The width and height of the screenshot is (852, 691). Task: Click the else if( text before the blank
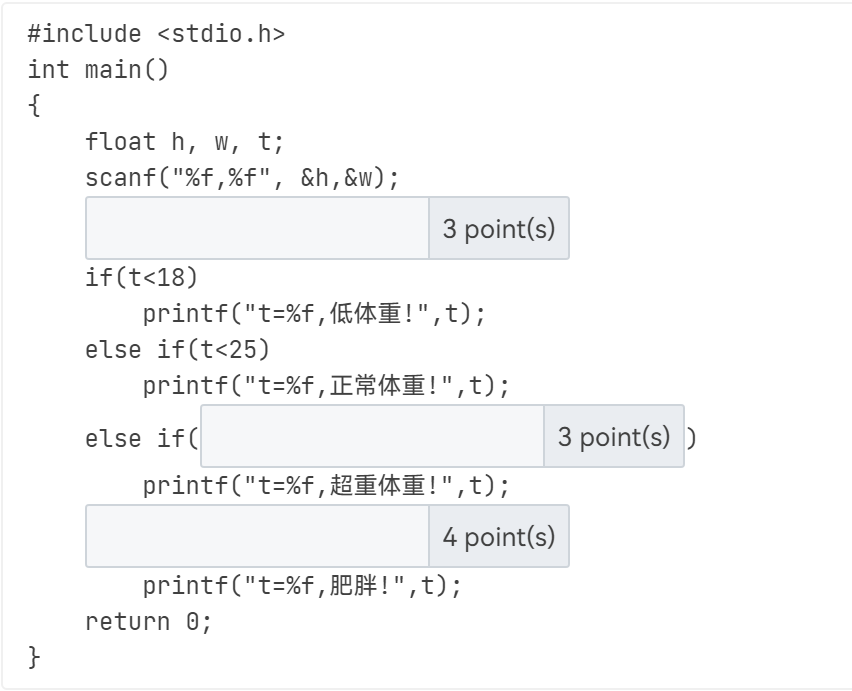coord(141,438)
